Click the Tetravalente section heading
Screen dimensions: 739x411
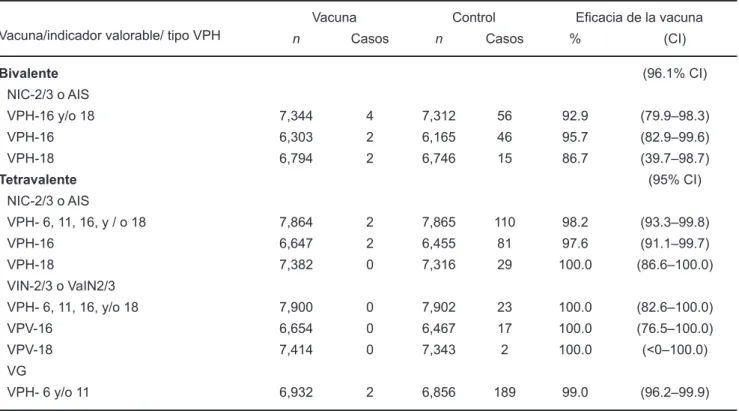(x=38, y=180)
